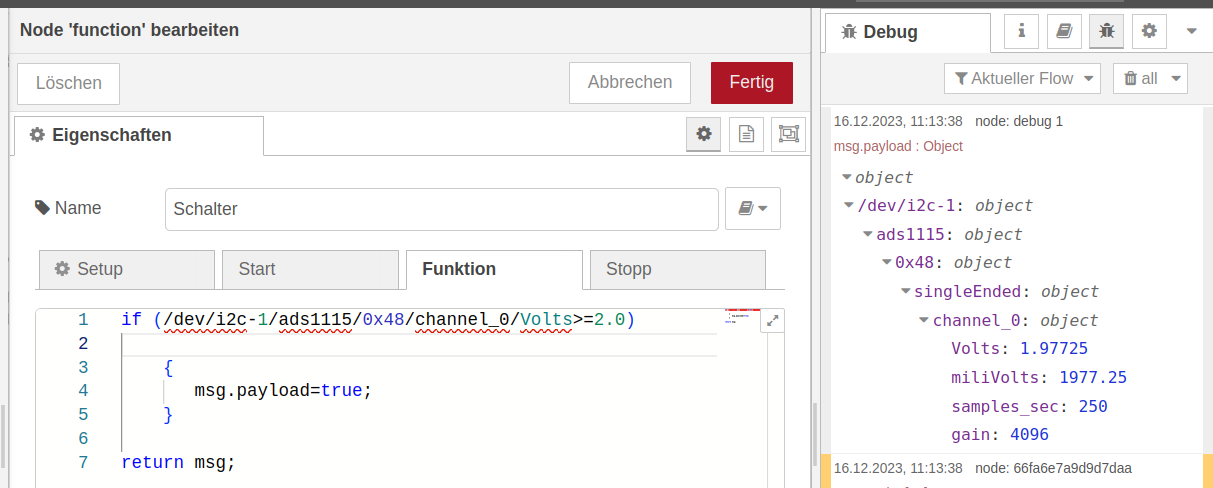
Task: Collapse singleEnded object entry
Action: (906, 292)
